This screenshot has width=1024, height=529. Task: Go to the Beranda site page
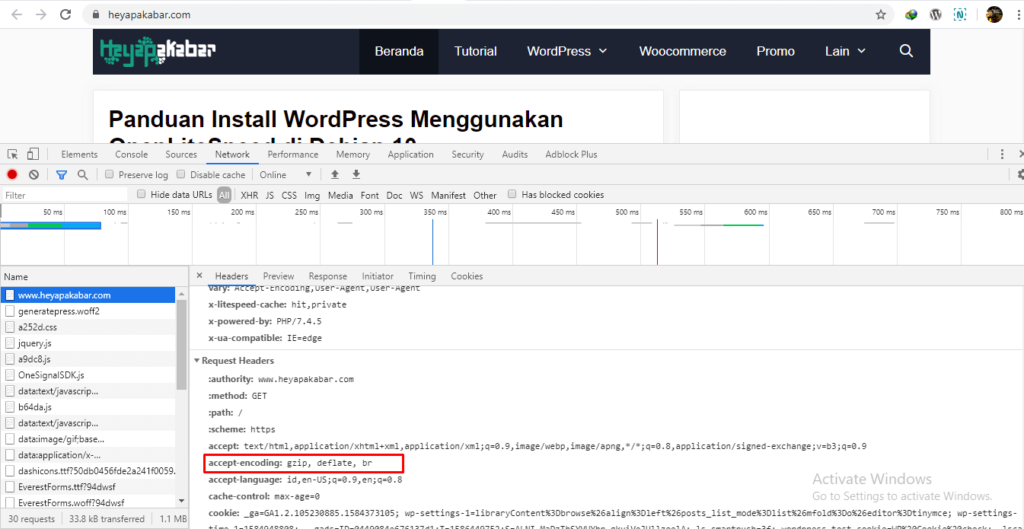pos(399,51)
